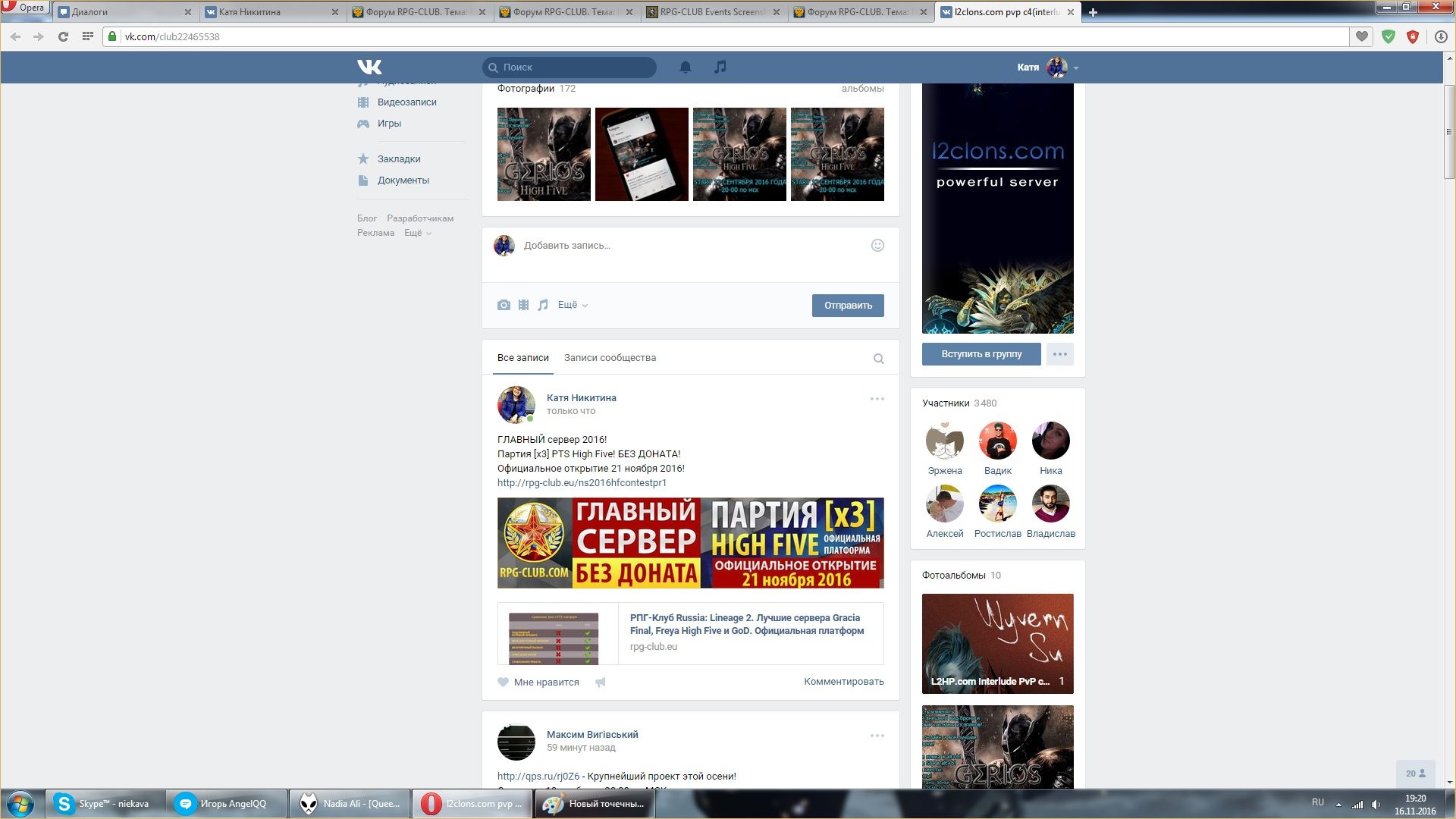Attach a photo via camera icon
This screenshot has height=819, width=1456.
[504, 305]
